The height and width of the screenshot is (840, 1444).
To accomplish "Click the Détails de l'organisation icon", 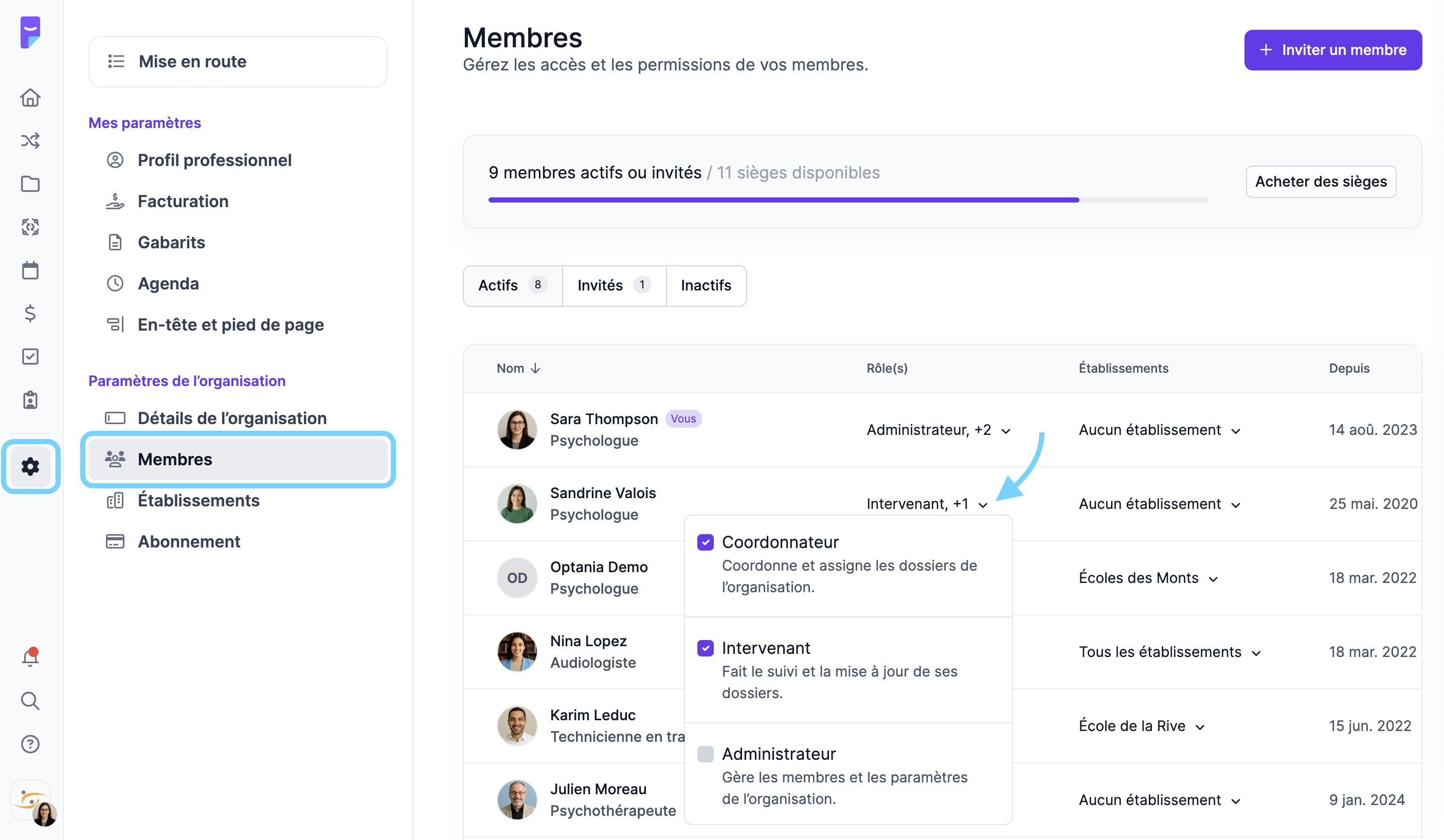I will [x=115, y=418].
